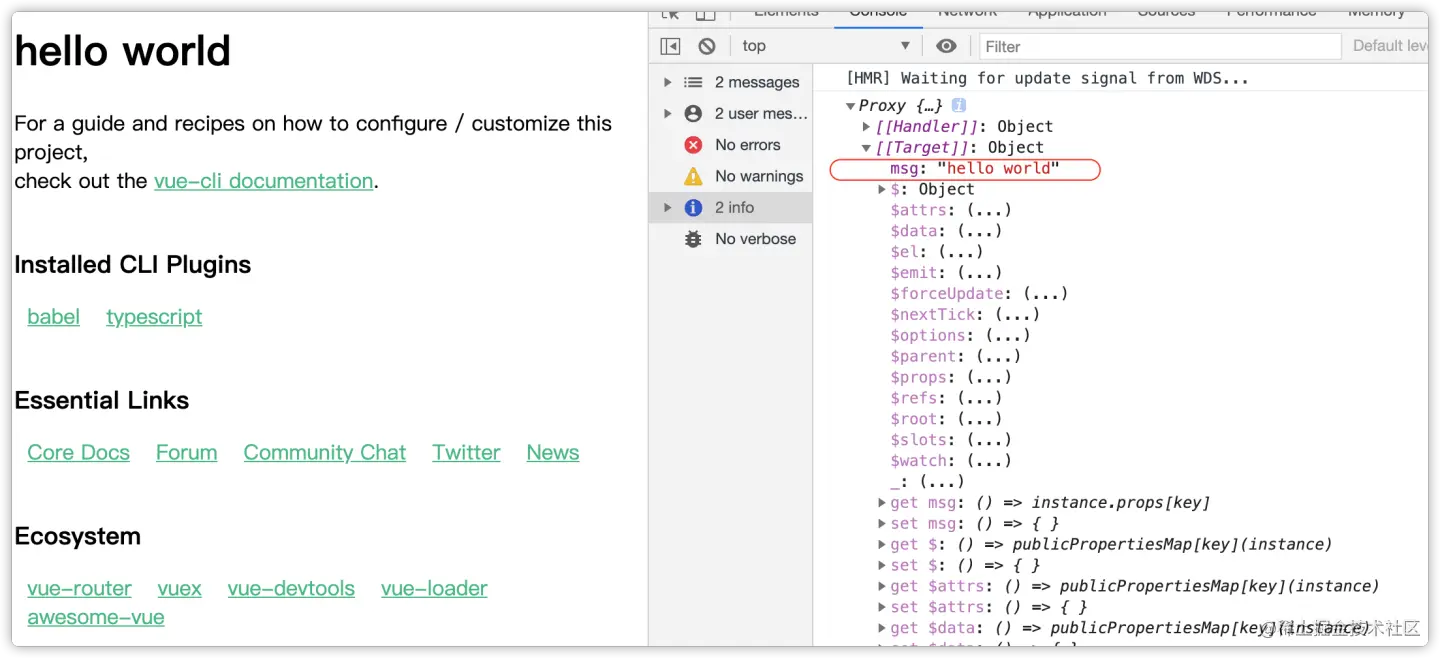
Task: Open the typescript plugin link
Action: [154, 317]
